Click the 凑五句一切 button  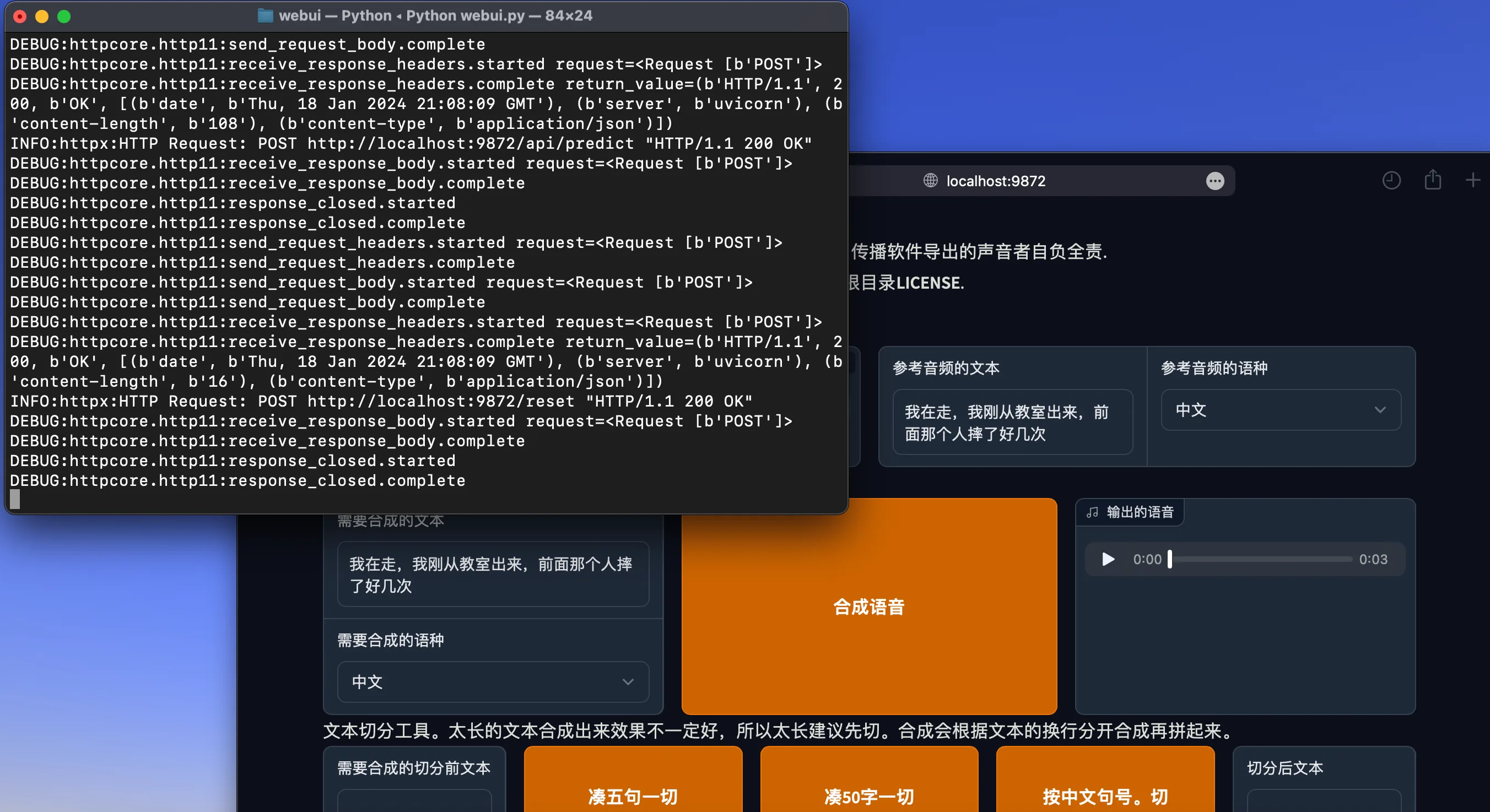(x=633, y=796)
